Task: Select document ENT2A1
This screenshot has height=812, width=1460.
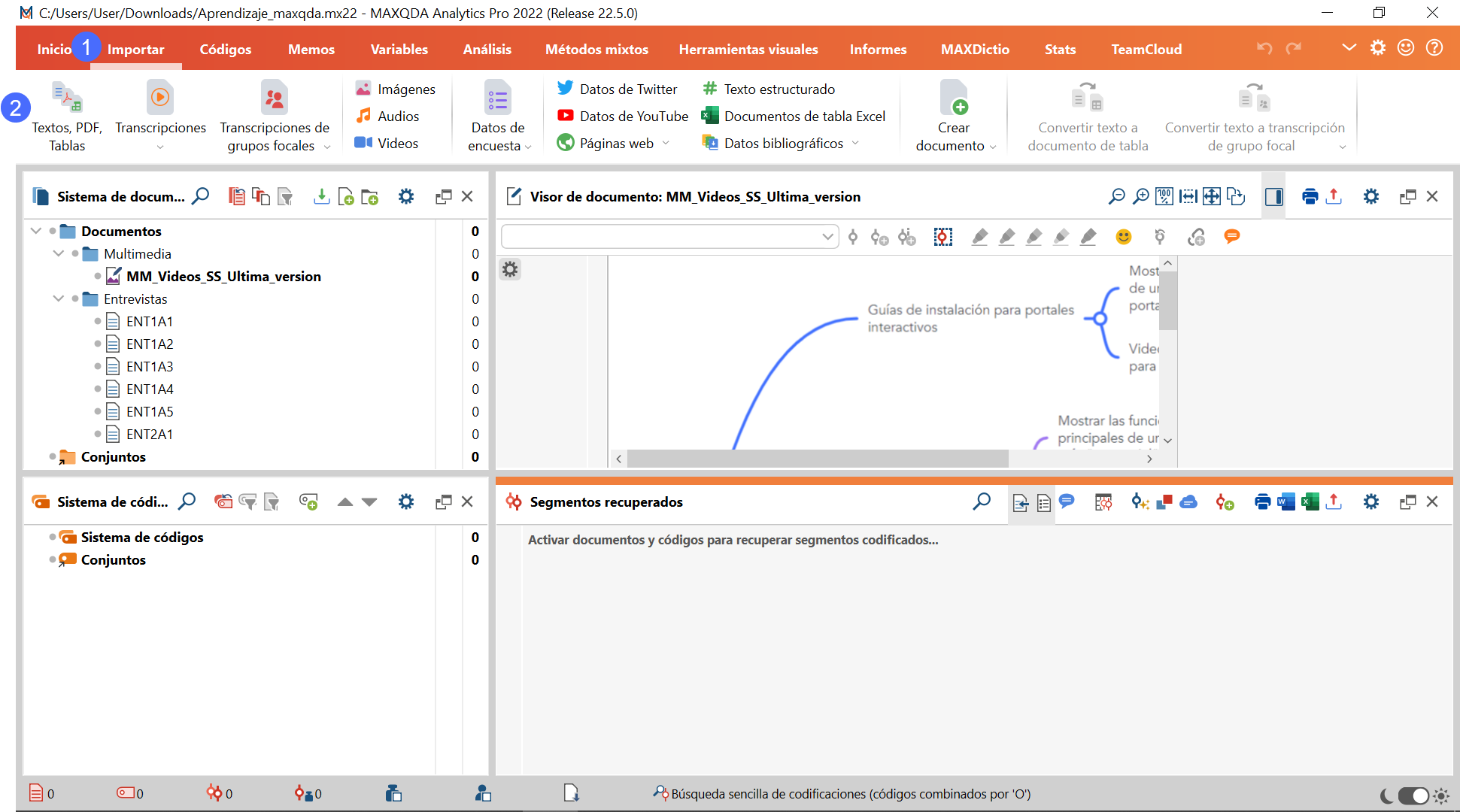Action: tap(150, 434)
